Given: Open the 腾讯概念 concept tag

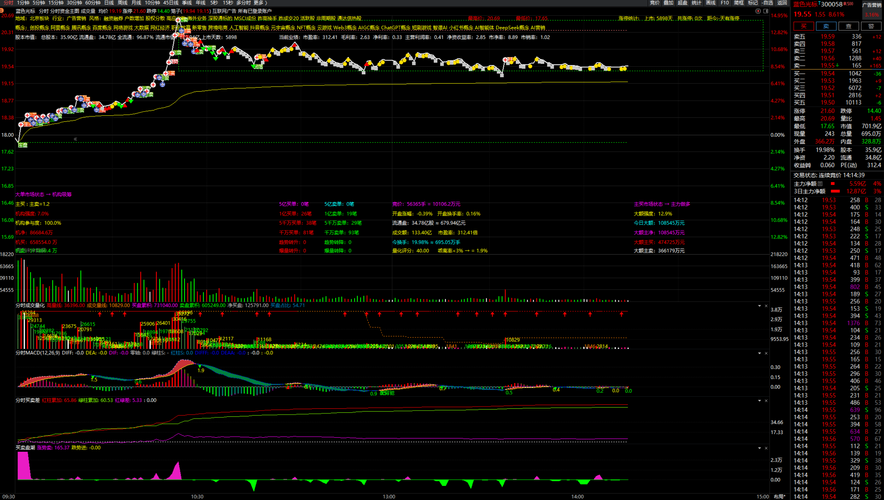Looking at the screenshot, I should 82,27.
